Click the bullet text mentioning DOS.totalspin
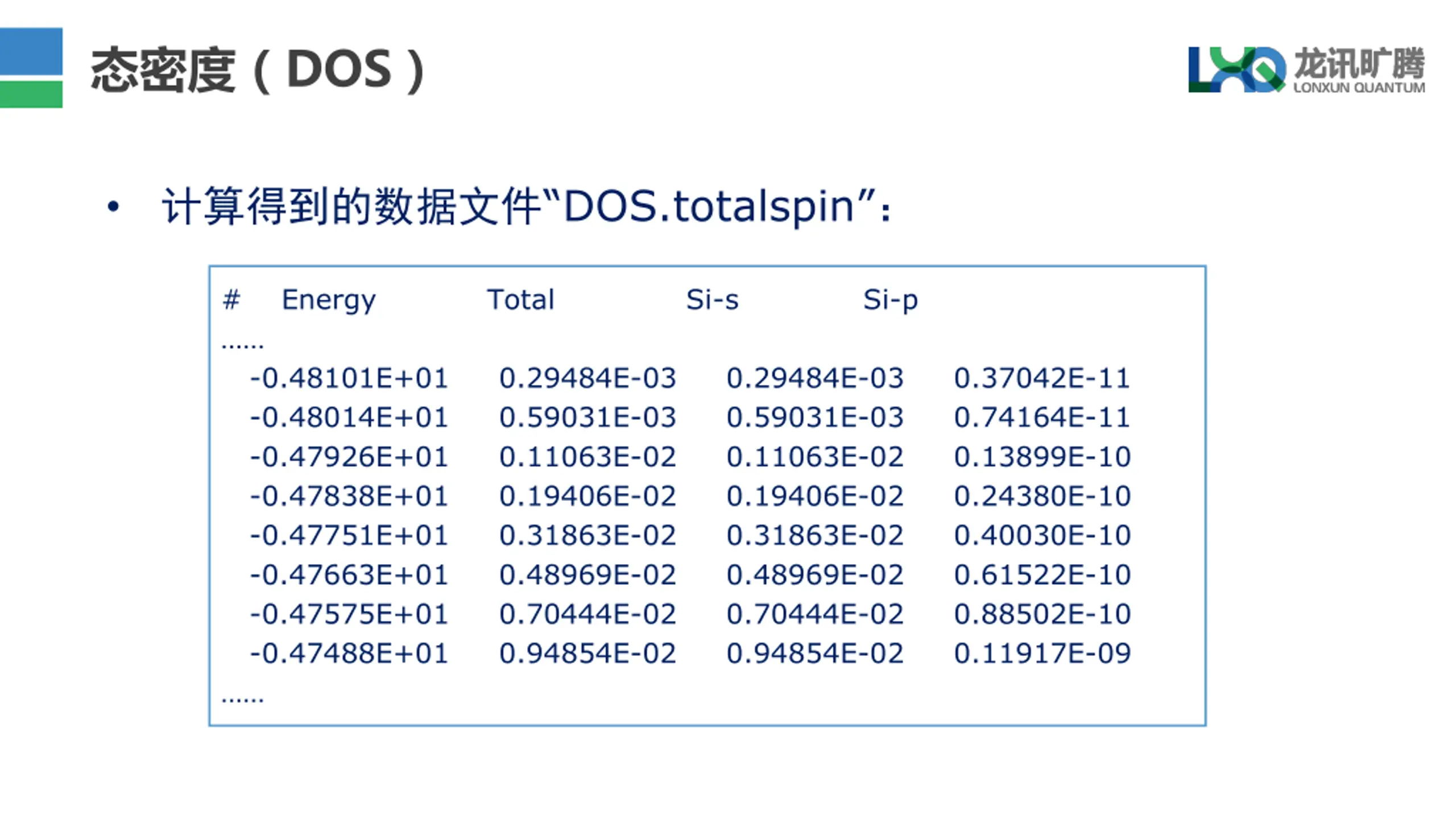The height and width of the screenshot is (819, 1456). 527,206
